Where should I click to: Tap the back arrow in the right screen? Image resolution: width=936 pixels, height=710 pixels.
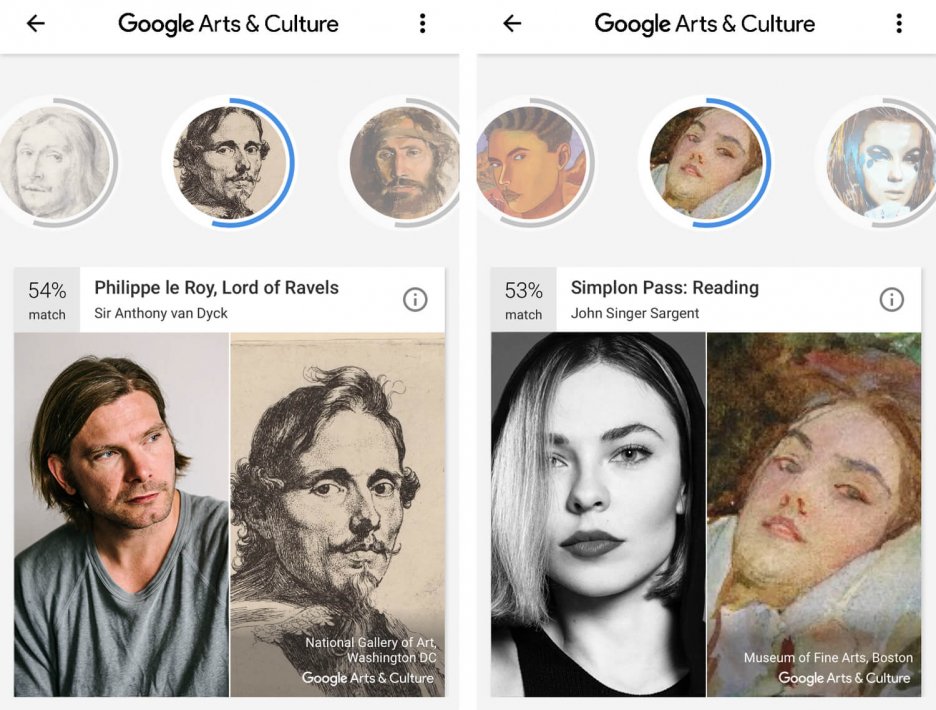[x=512, y=23]
